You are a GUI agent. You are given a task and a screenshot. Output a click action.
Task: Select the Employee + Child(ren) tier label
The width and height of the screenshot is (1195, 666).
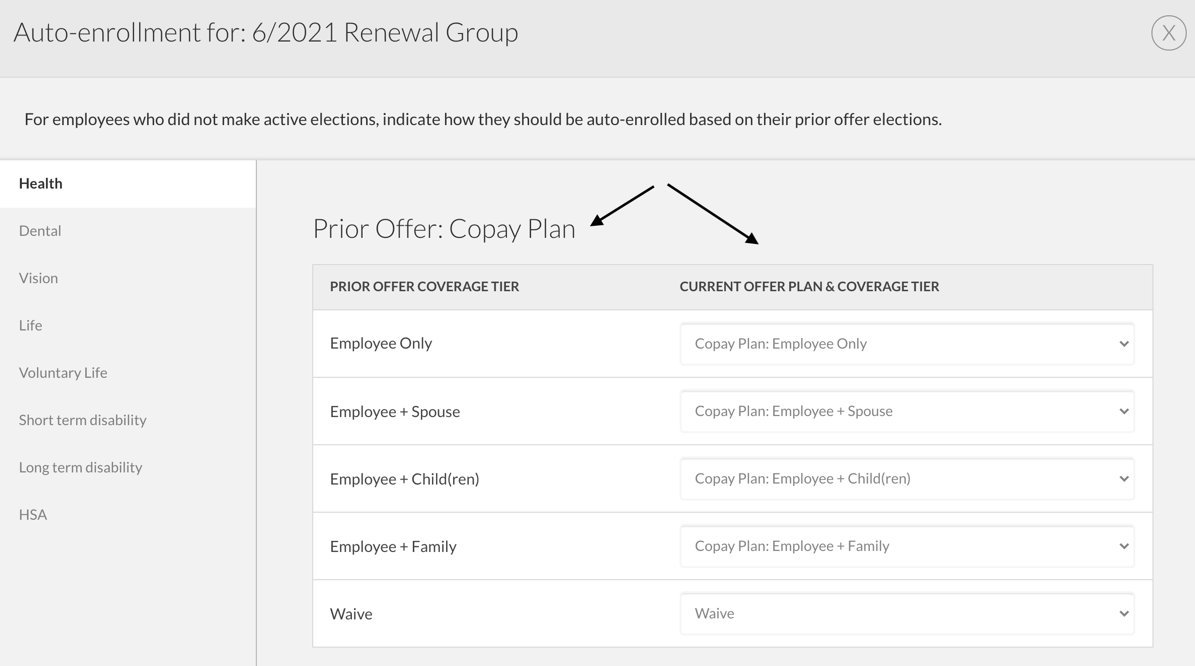coord(405,479)
